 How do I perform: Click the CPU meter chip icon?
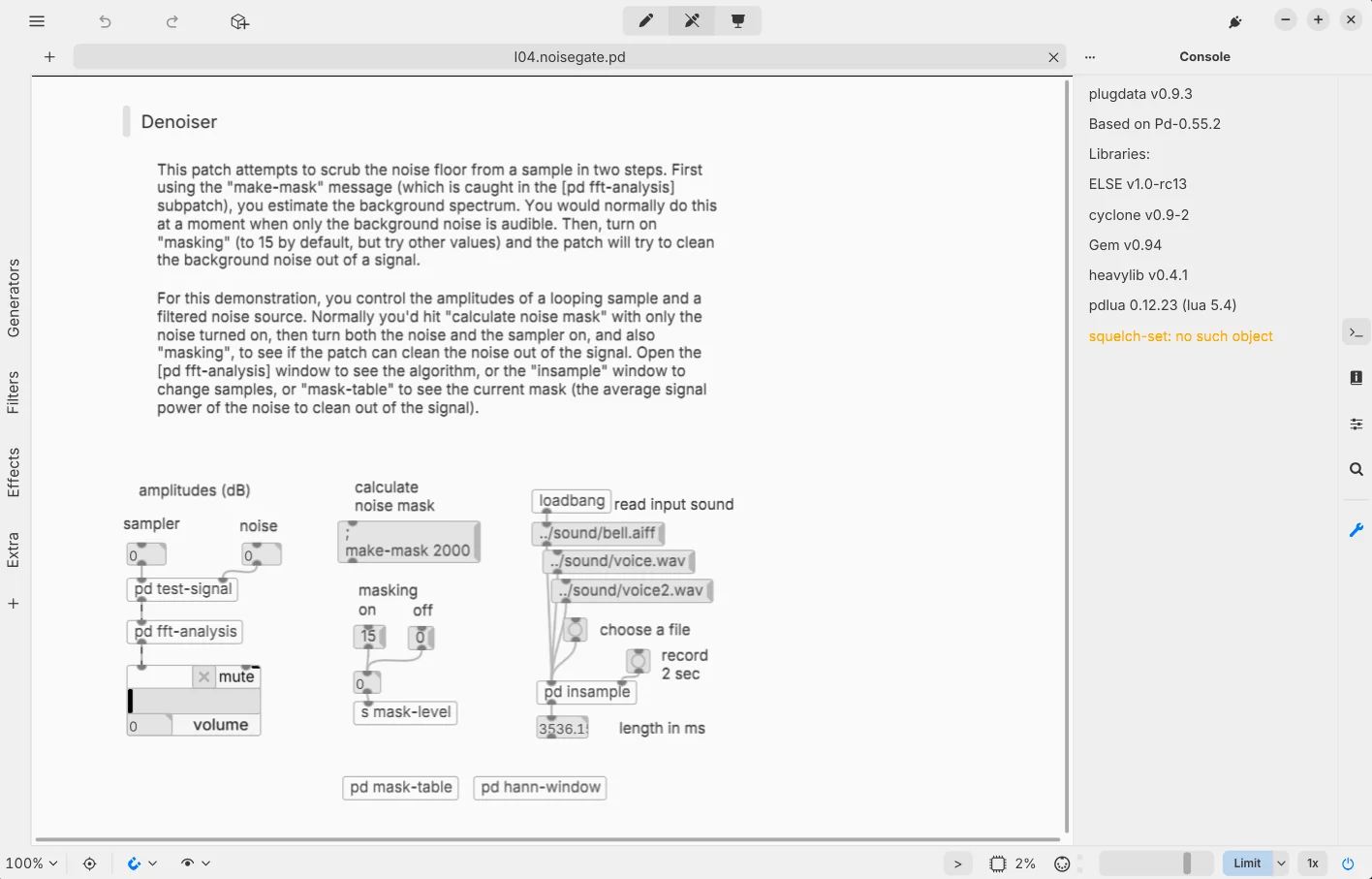(998, 863)
